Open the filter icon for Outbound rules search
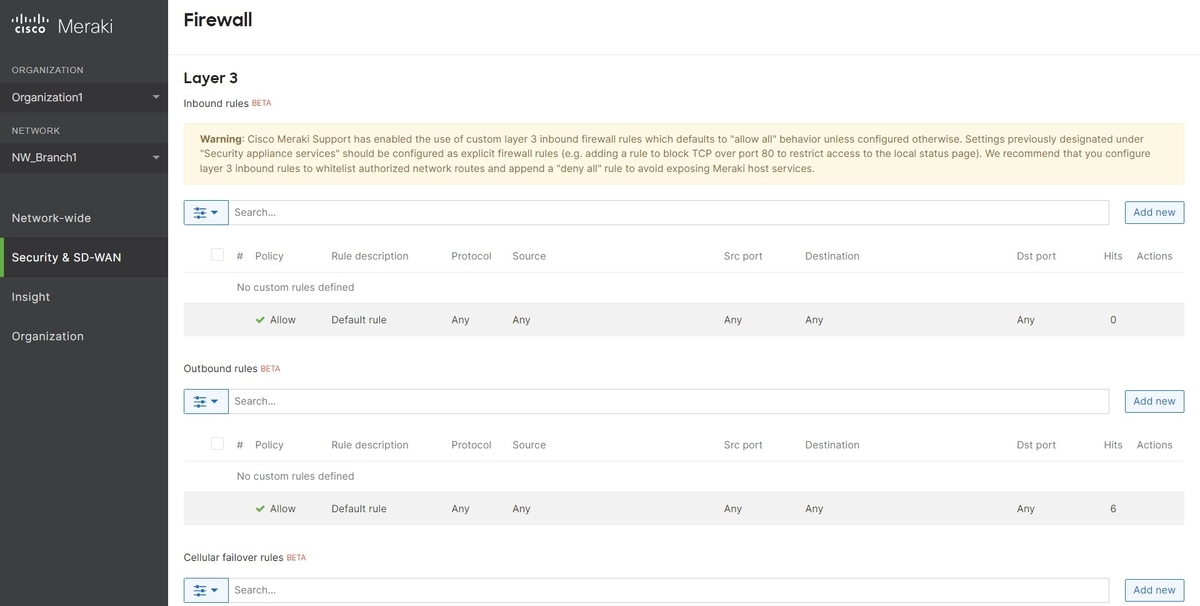 tap(199, 400)
